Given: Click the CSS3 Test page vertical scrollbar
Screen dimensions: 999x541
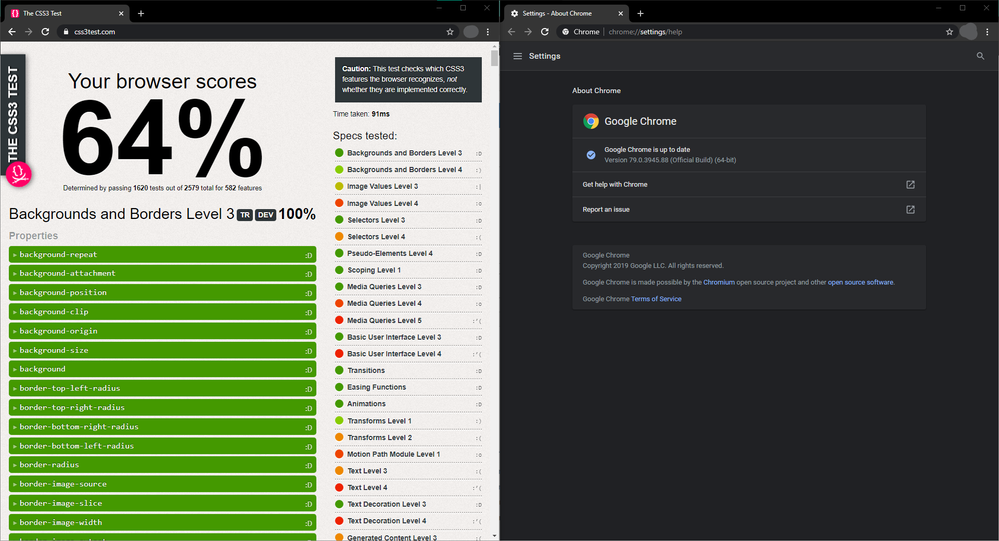Looking at the screenshot, I should [494, 59].
